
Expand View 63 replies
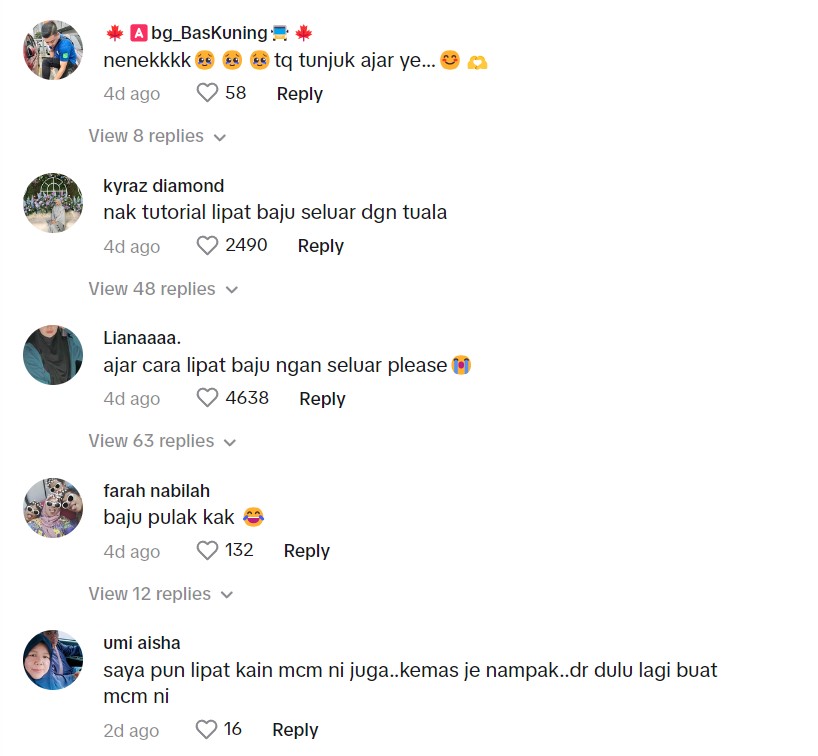pos(162,441)
